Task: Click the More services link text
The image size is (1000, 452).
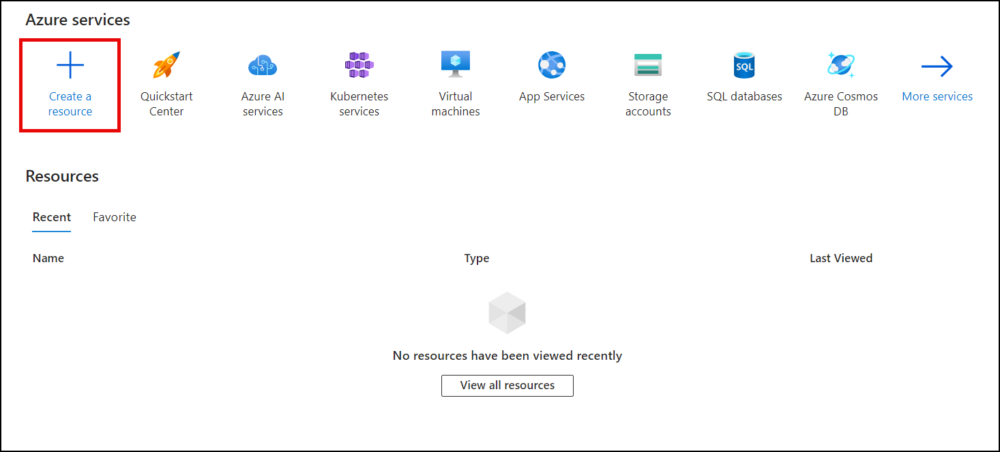Action: 937,97
